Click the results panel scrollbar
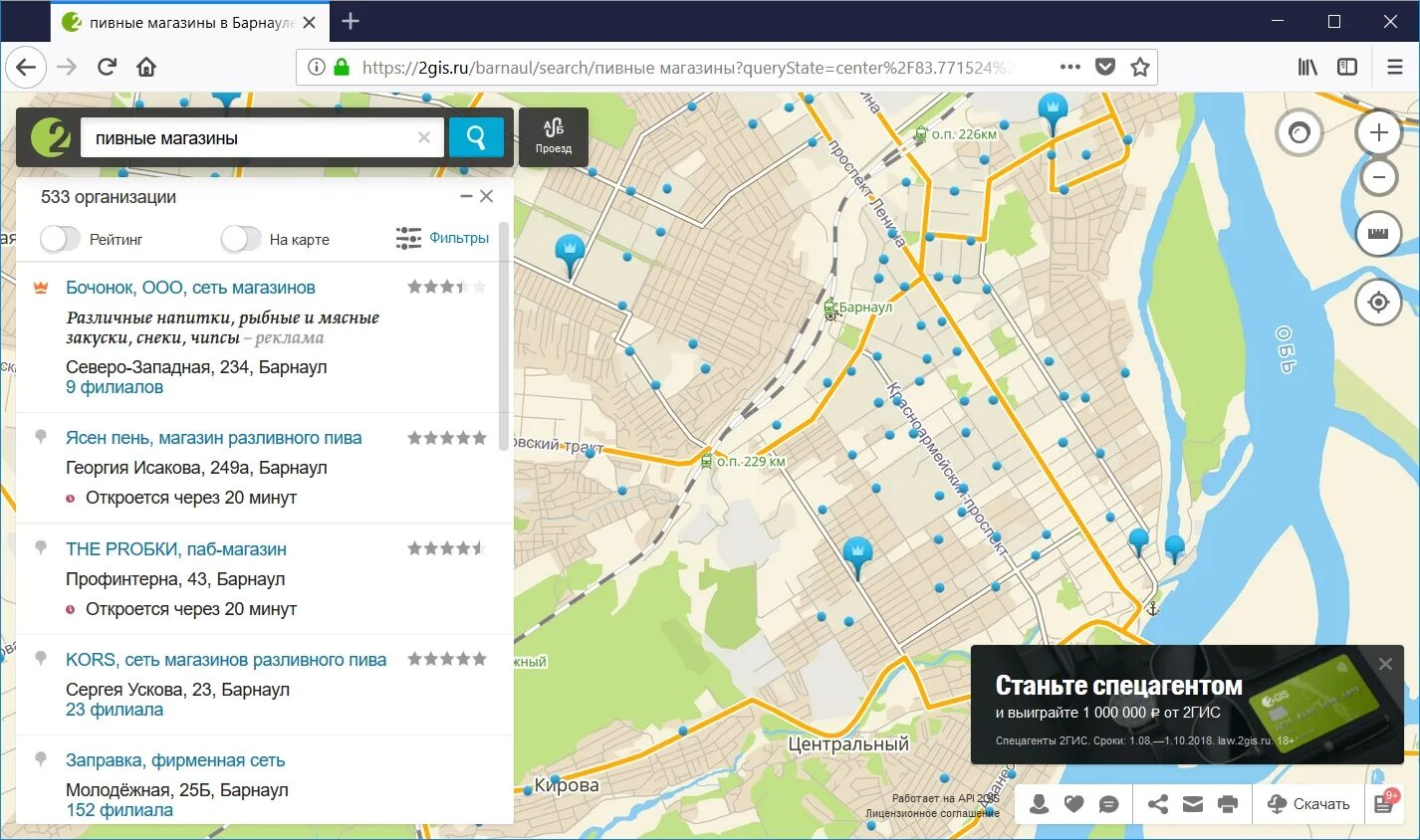 point(504,338)
